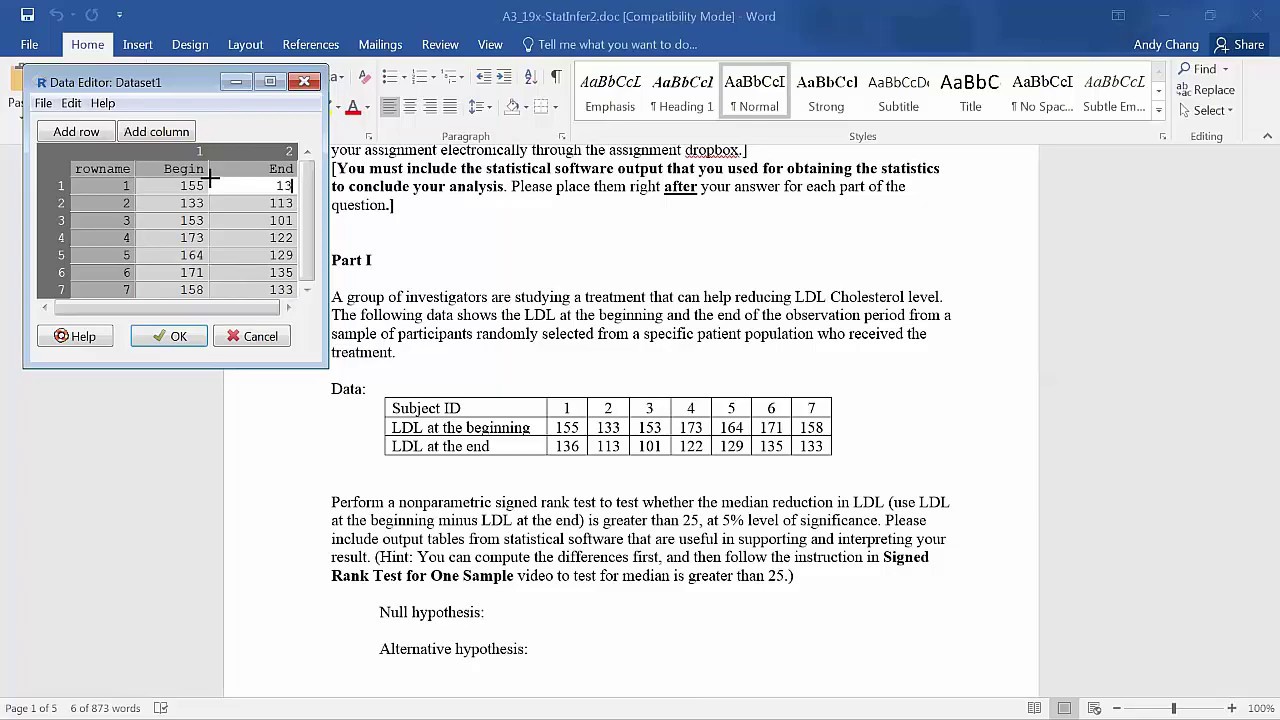Align the paragraph to the right
Screen dimensions: 1280x720
coord(430,107)
